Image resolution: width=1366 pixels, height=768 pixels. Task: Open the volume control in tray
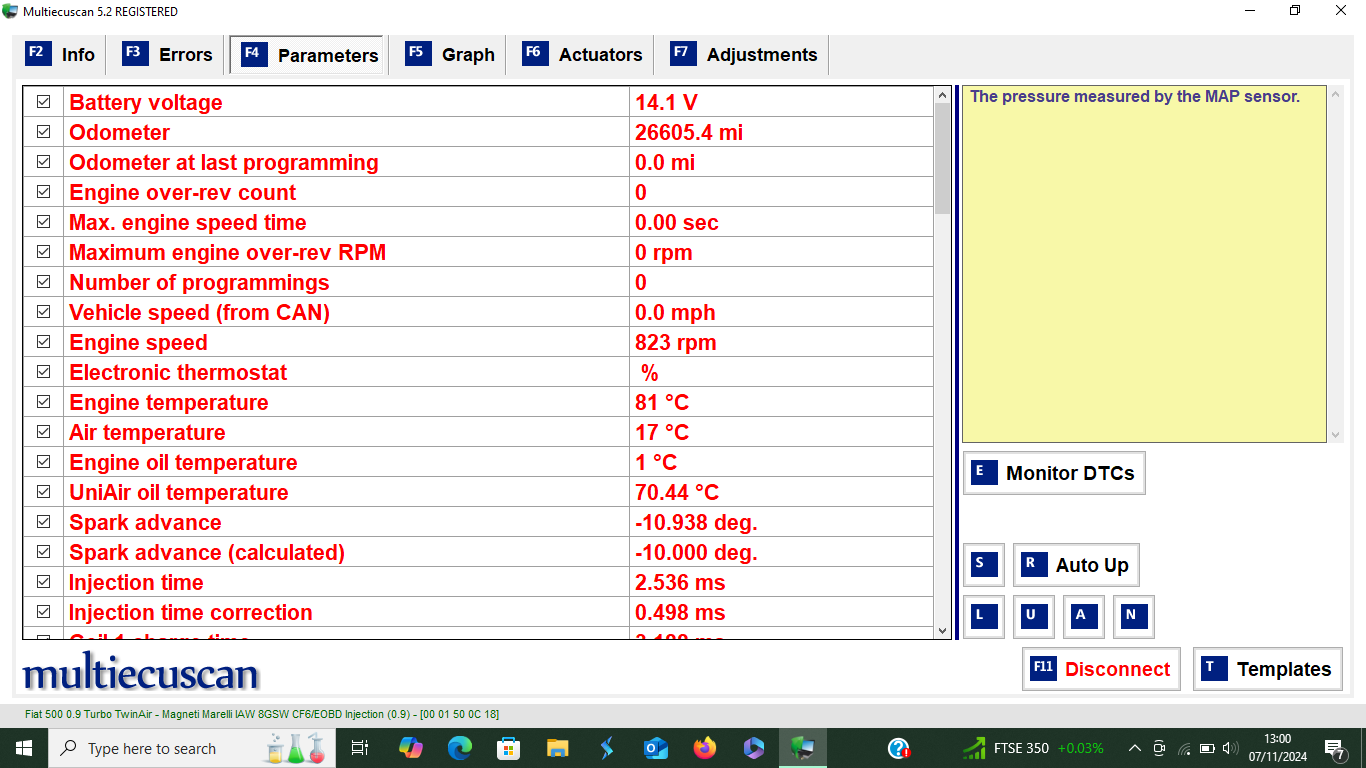click(x=1231, y=748)
